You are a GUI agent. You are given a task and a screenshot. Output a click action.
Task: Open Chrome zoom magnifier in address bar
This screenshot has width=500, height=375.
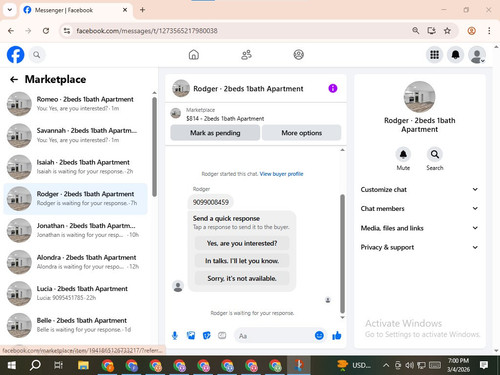415,31
